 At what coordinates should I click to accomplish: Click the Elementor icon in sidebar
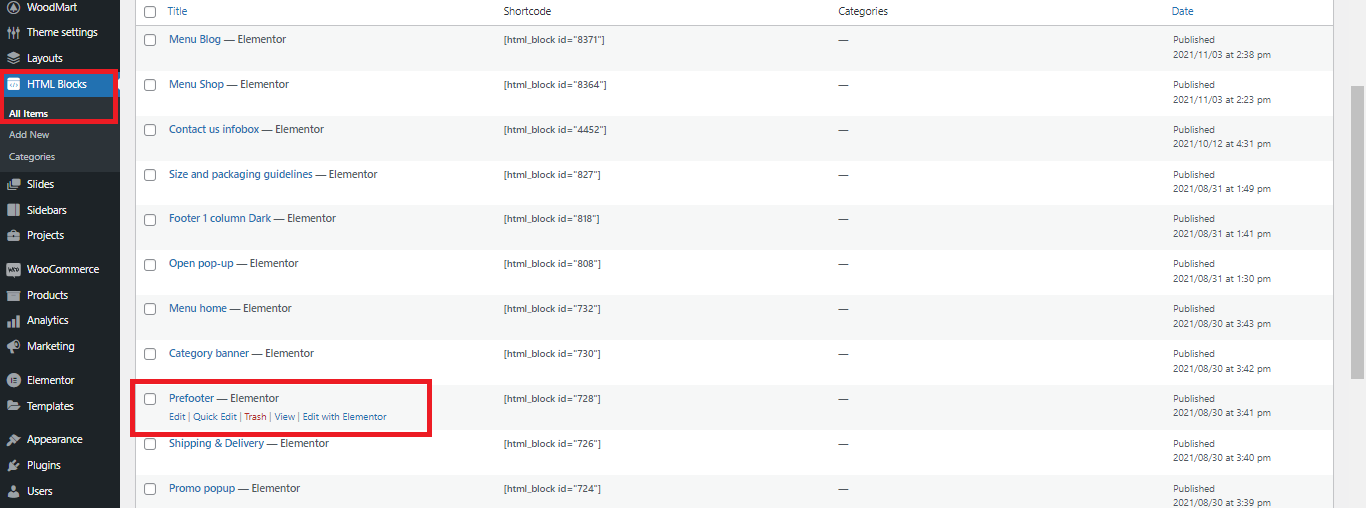[13, 380]
